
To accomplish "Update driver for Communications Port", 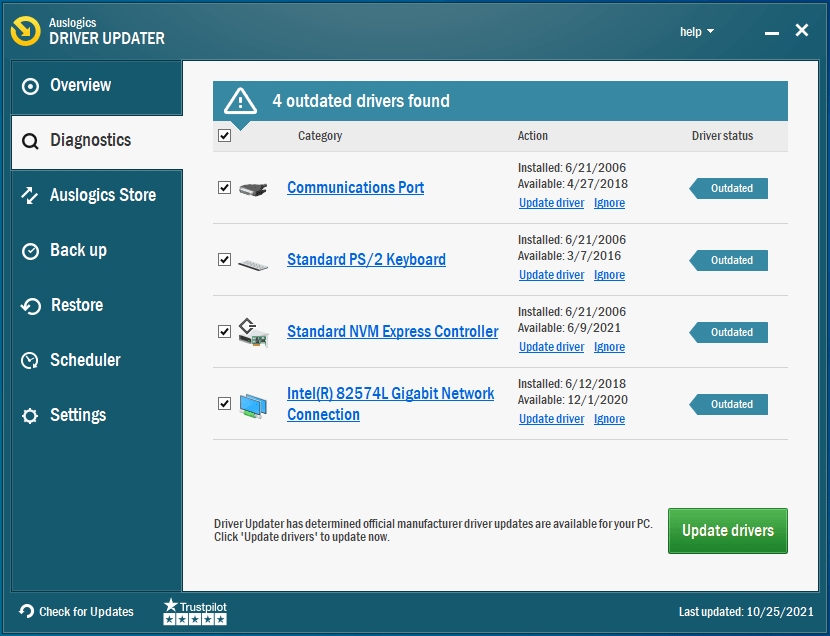I will (x=551, y=202).
